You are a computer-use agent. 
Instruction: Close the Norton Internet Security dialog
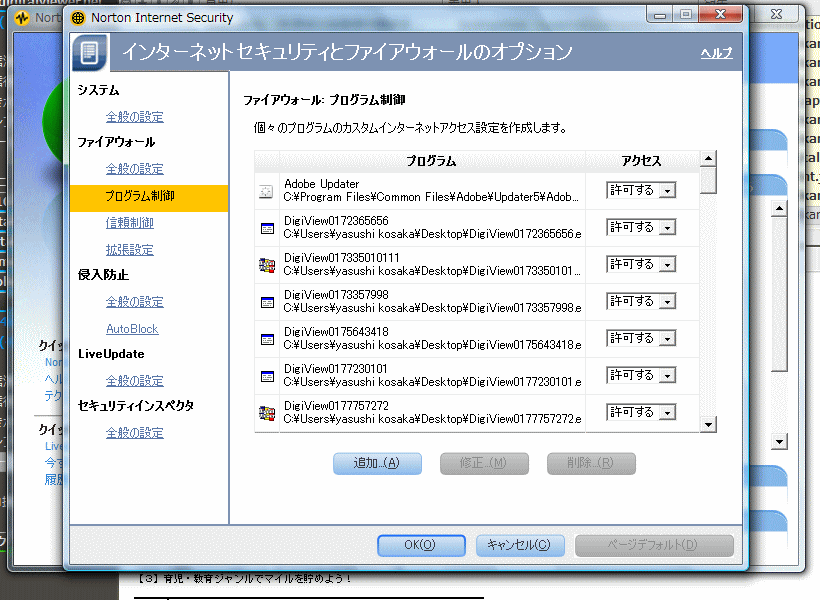[721, 15]
